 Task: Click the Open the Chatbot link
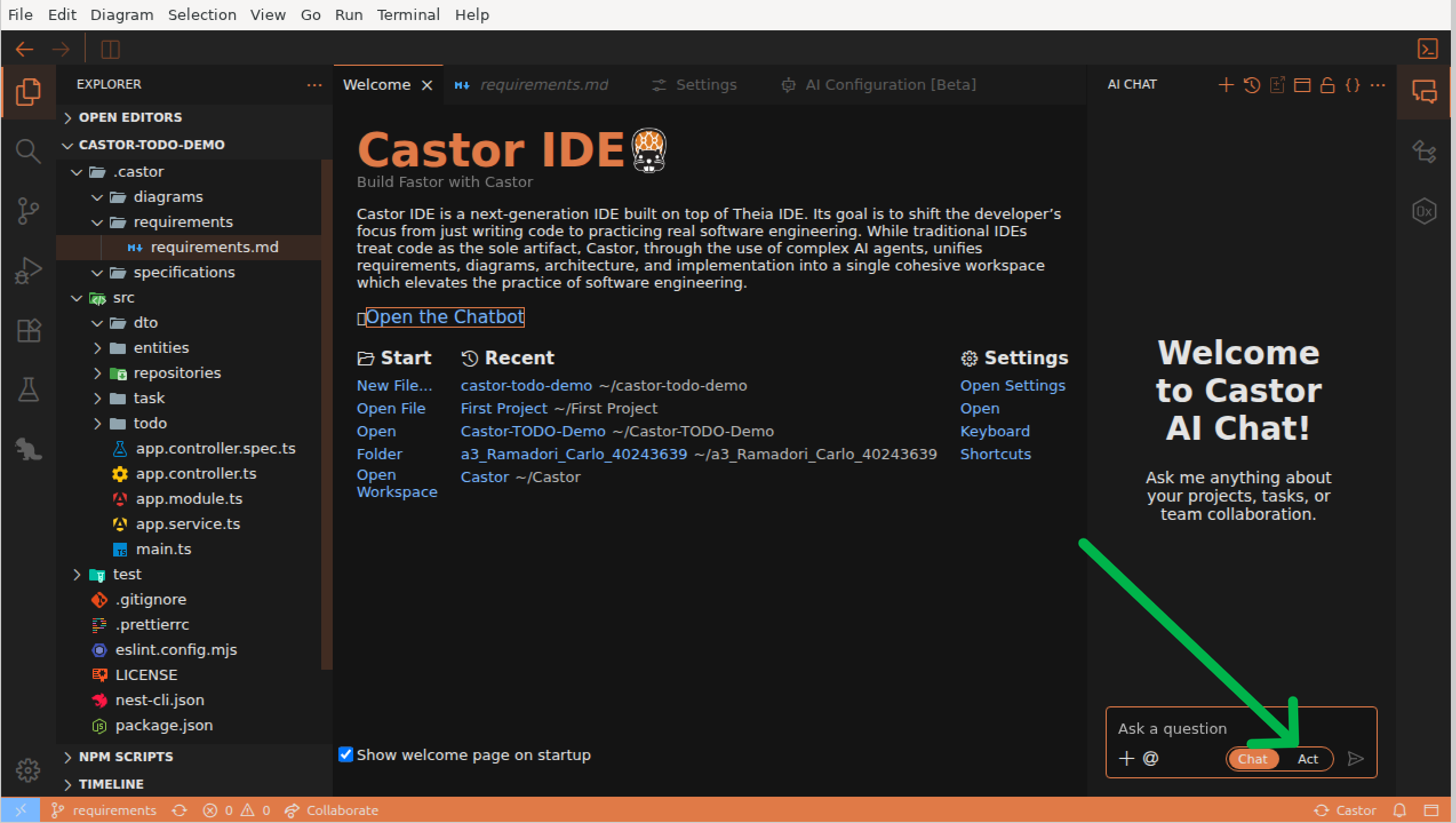[x=445, y=316]
